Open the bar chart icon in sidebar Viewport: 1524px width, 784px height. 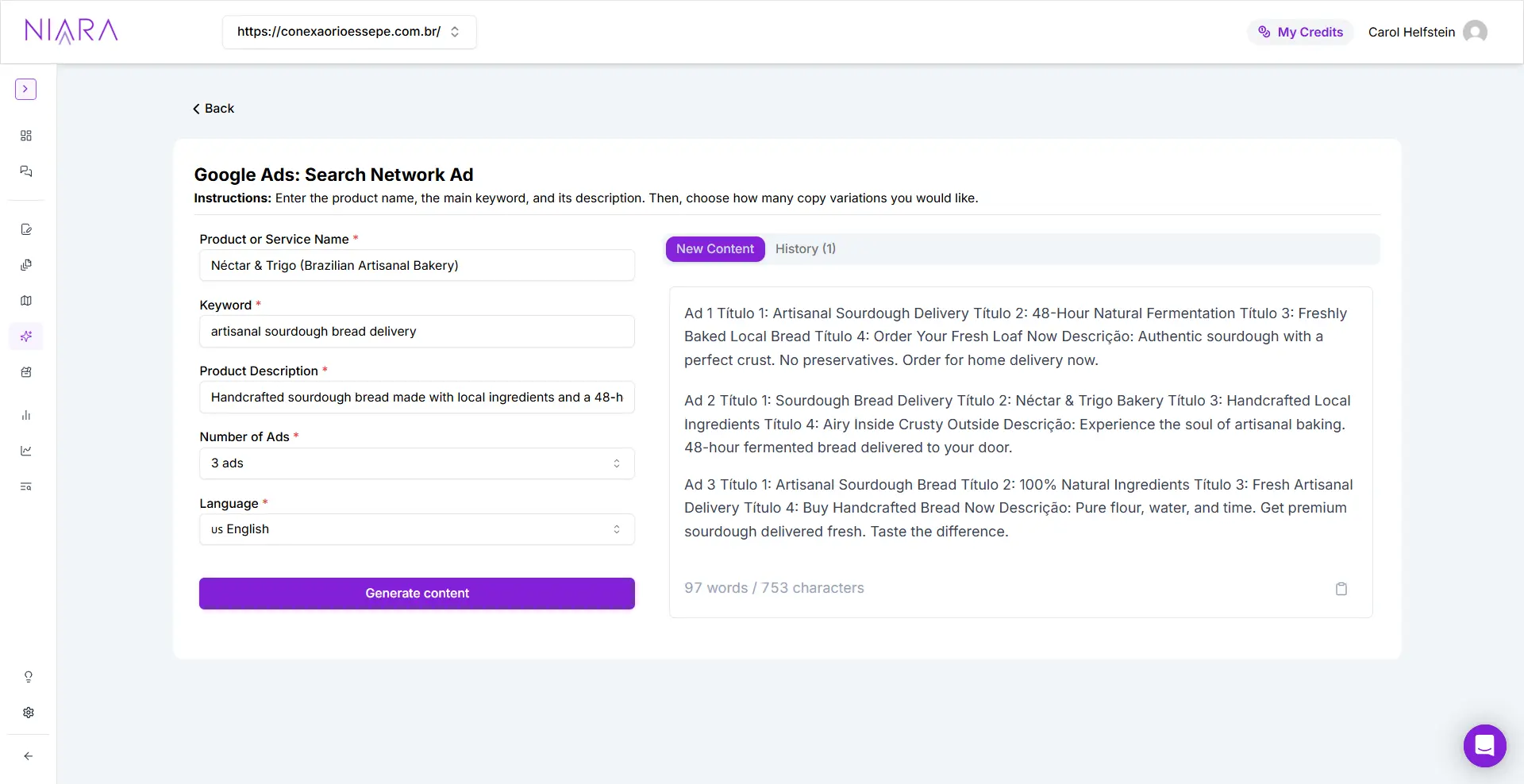coord(26,415)
